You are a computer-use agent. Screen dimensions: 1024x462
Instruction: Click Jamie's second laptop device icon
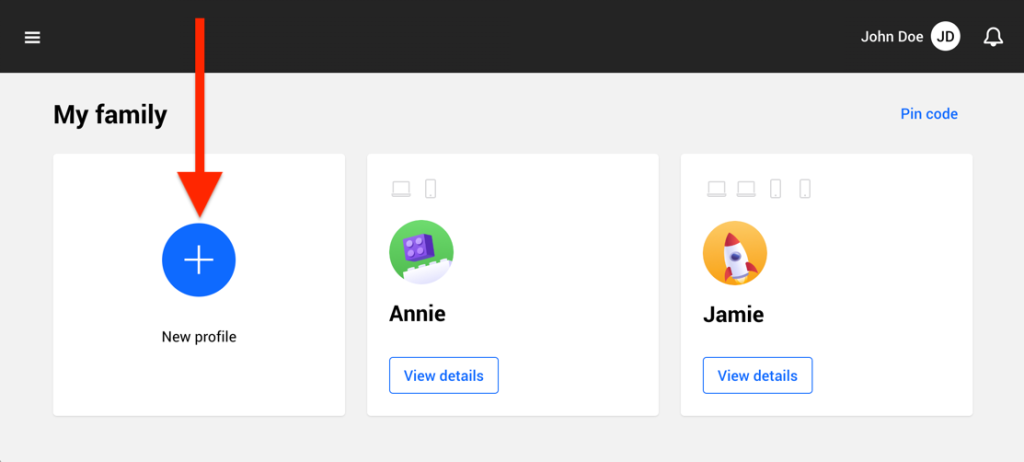tap(746, 189)
